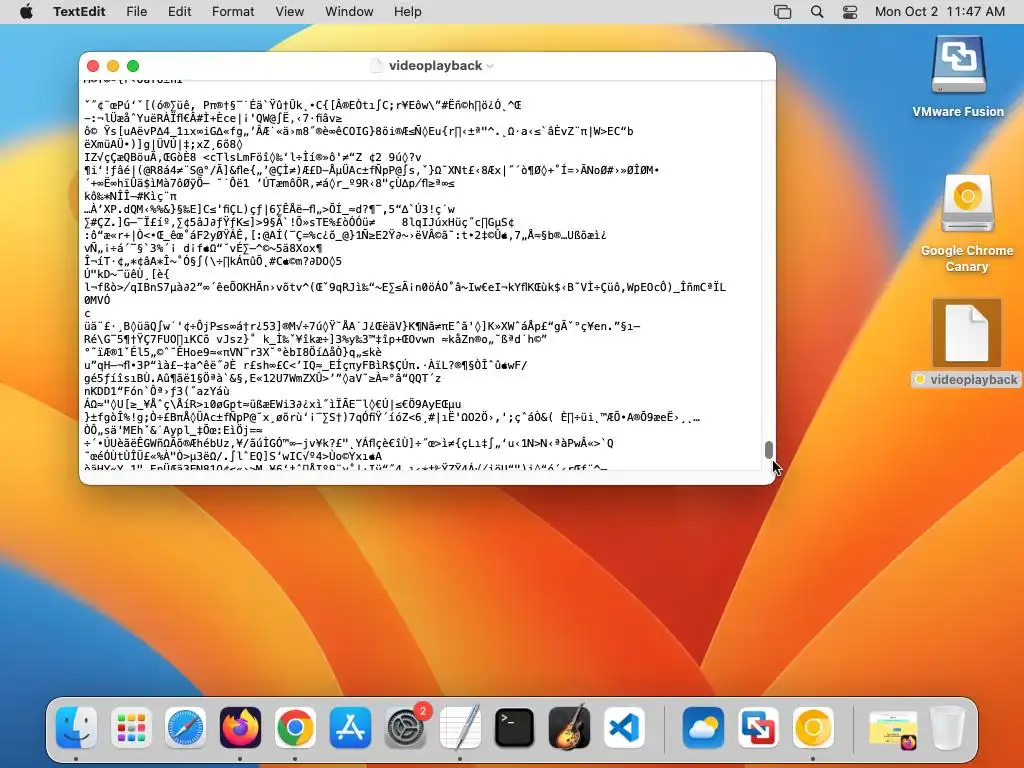Click the date and time clock

[x=939, y=11]
